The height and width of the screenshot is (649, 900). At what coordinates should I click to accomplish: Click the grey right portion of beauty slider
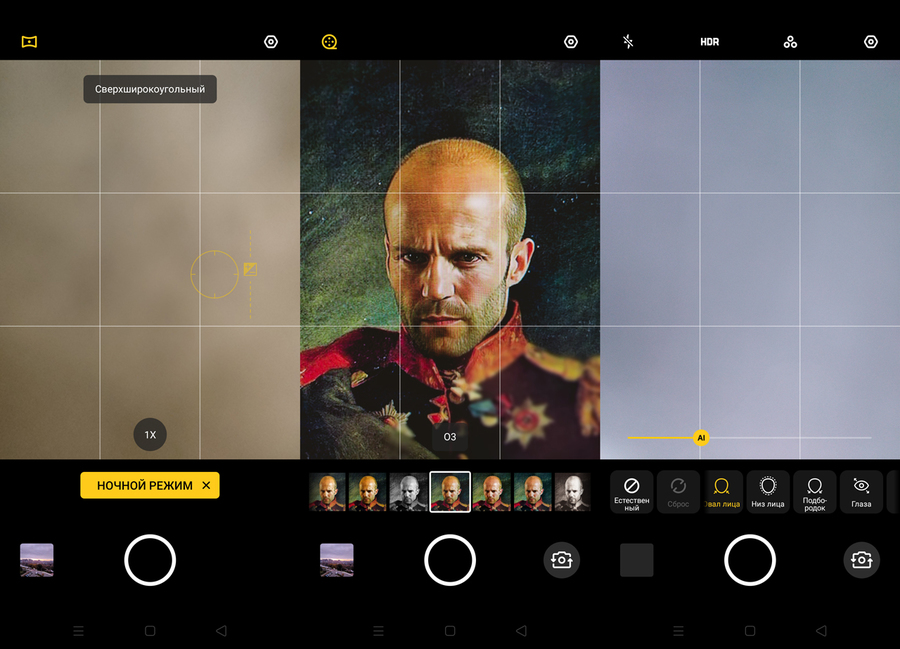790,438
